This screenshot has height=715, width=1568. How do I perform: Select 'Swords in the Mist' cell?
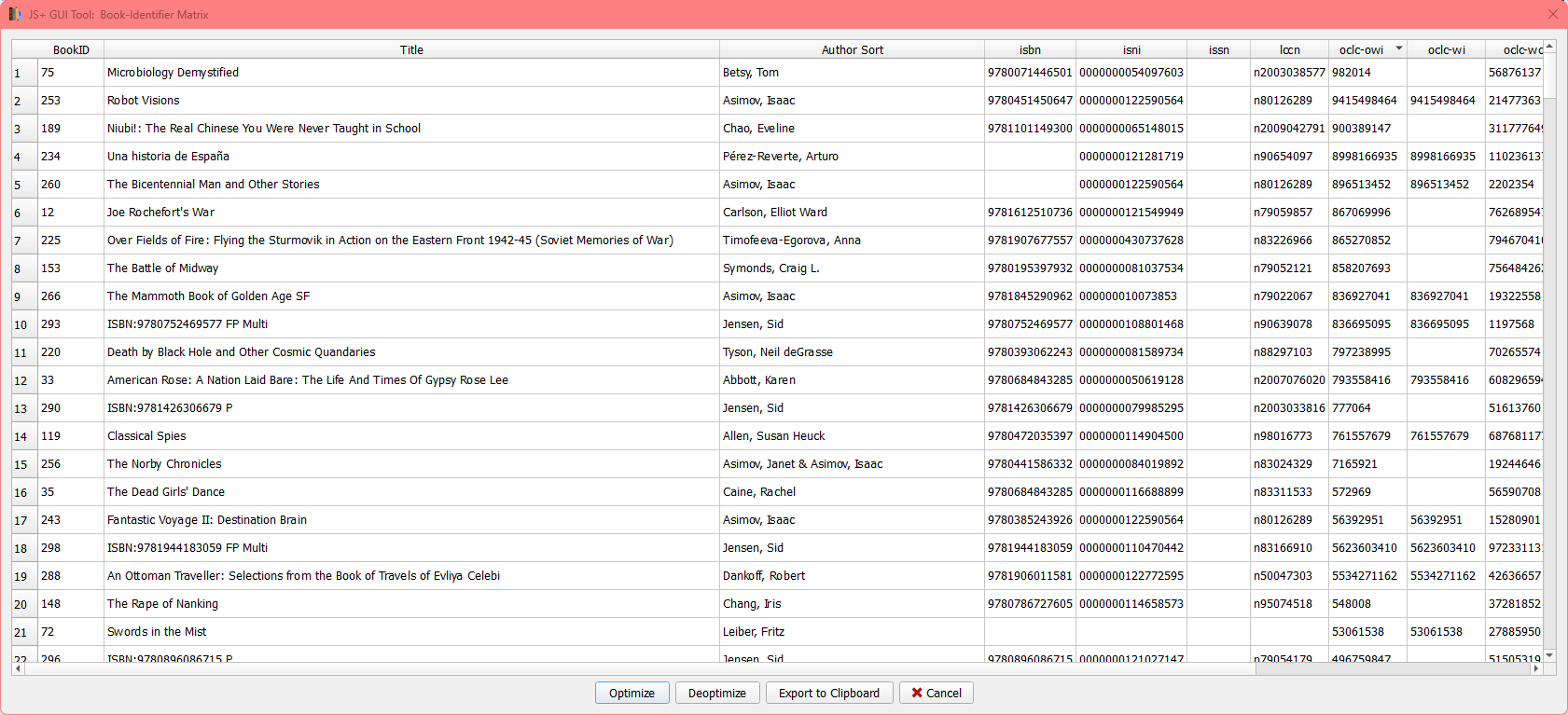[411, 632]
